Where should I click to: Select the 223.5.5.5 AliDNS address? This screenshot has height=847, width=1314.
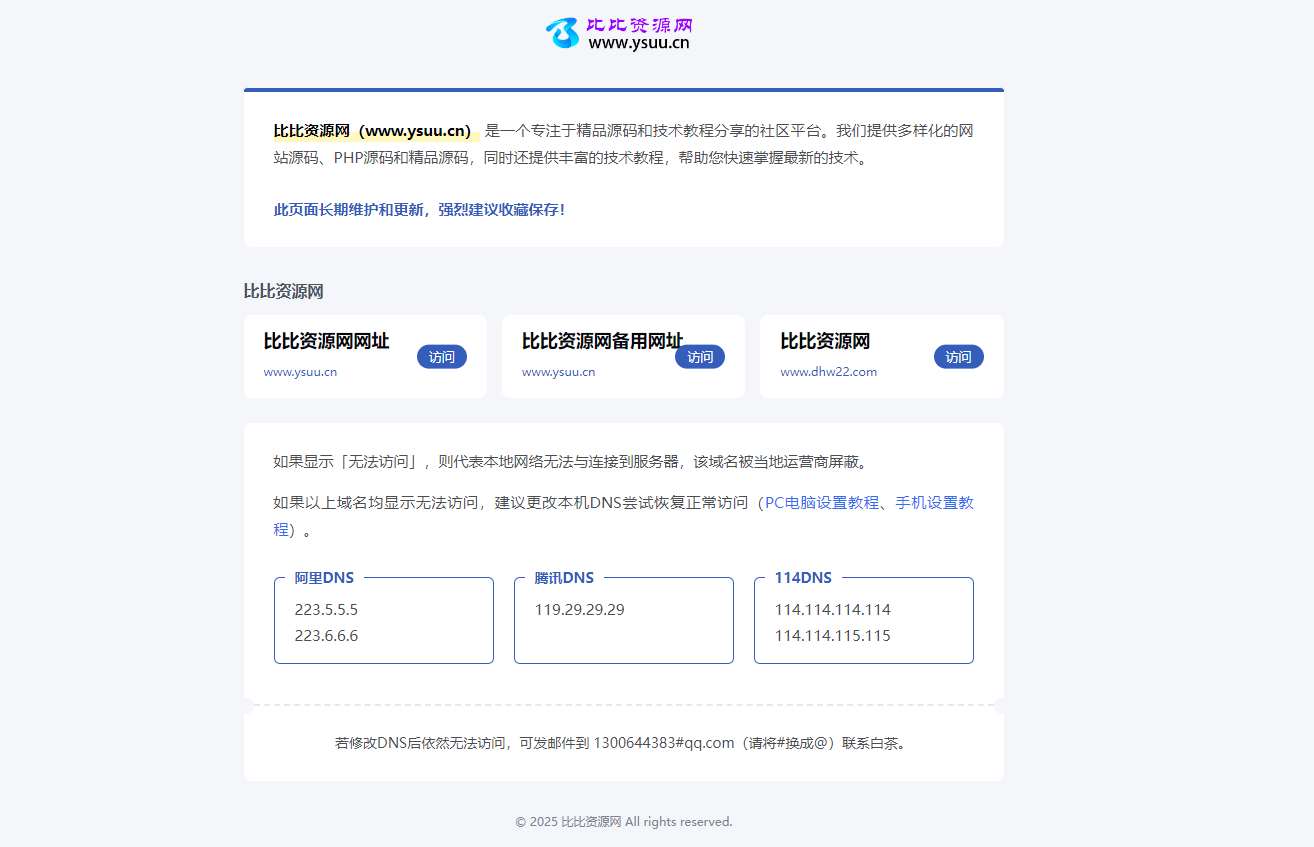click(x=326, y=610)
